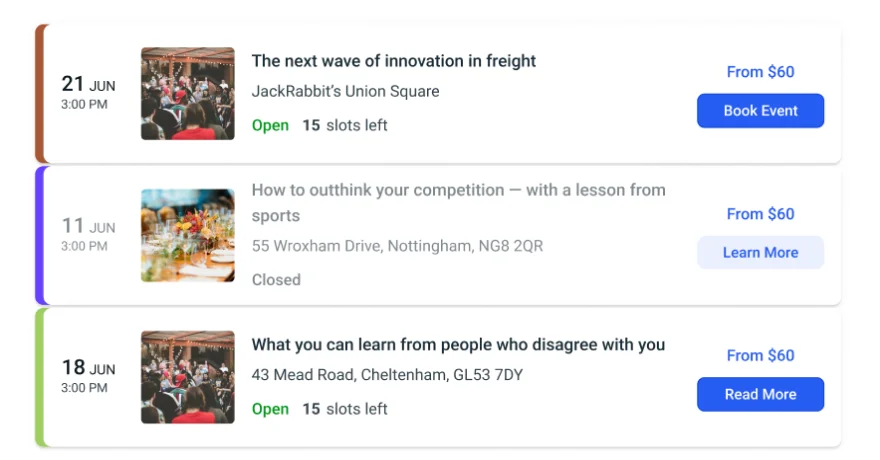
Task: Open the thumbnail for the 18 JUN event
Action: (187, 377)
